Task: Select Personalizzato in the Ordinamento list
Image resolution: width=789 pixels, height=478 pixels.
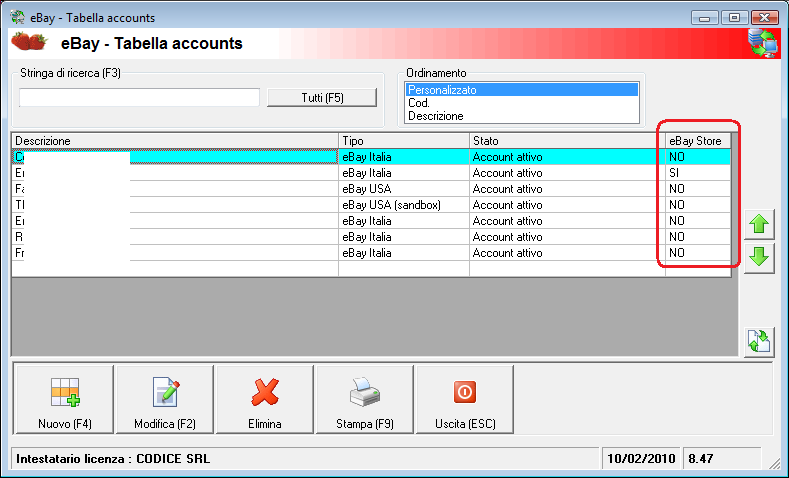Action: (522, 90)
